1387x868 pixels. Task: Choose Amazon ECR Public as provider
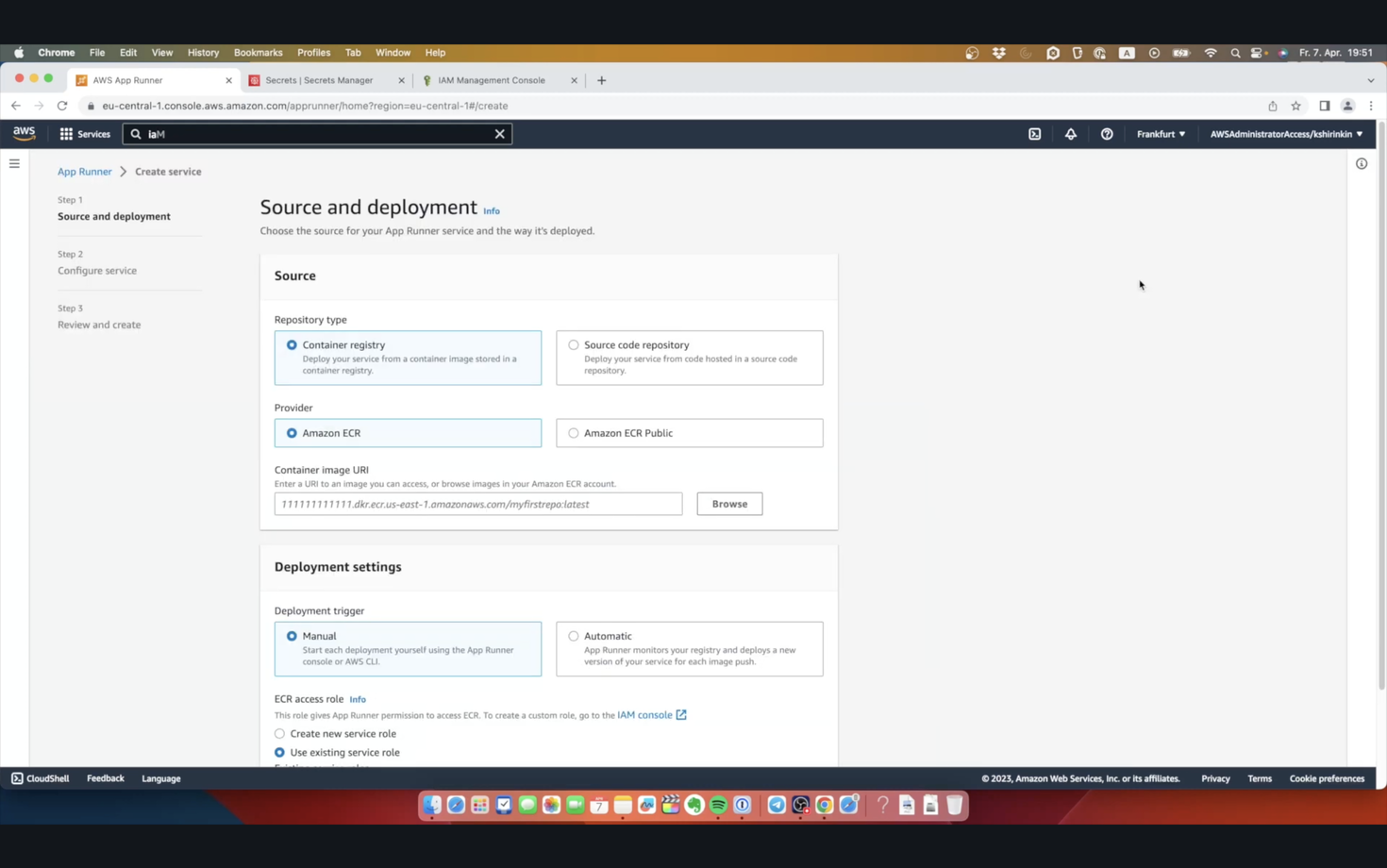click(690, 433)
